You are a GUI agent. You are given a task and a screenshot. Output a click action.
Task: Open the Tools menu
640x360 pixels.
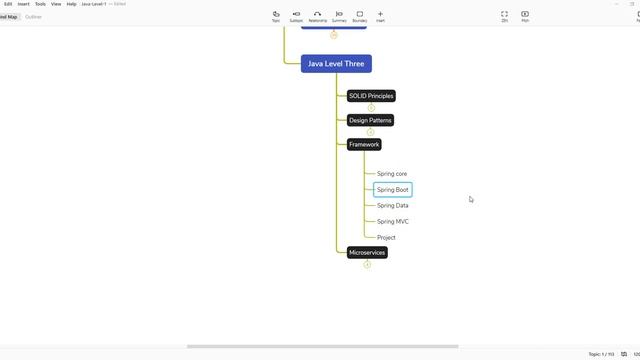coord(40,4)
